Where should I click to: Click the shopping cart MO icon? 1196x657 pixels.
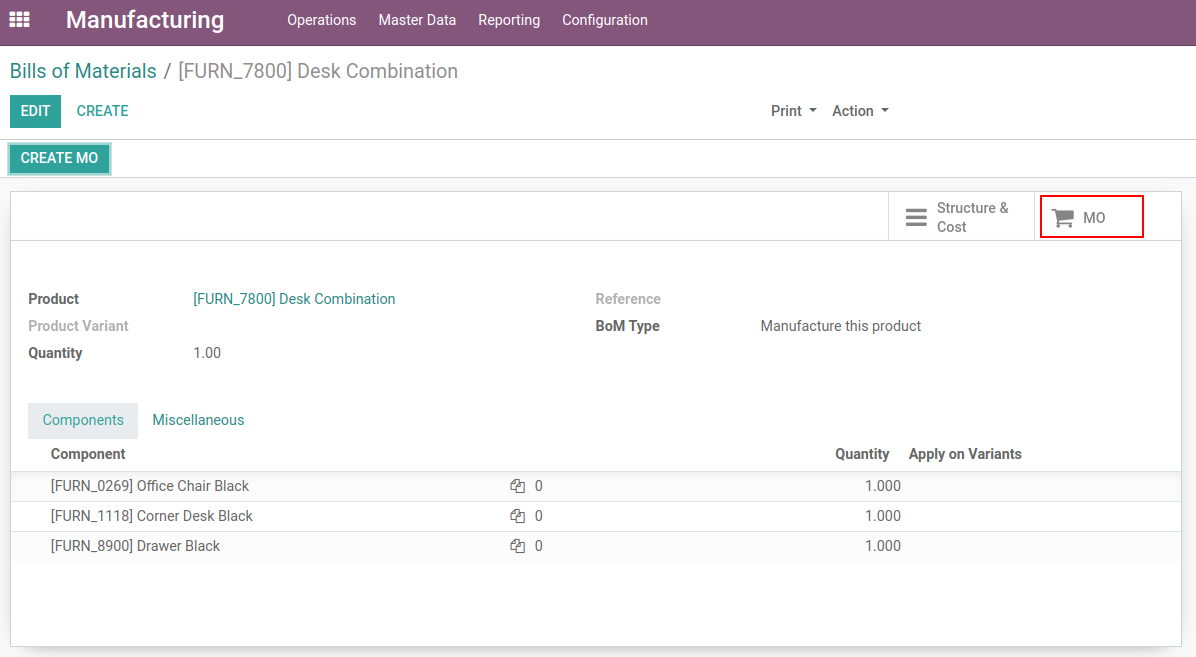pyautogui.click(x=1063, y=218)
